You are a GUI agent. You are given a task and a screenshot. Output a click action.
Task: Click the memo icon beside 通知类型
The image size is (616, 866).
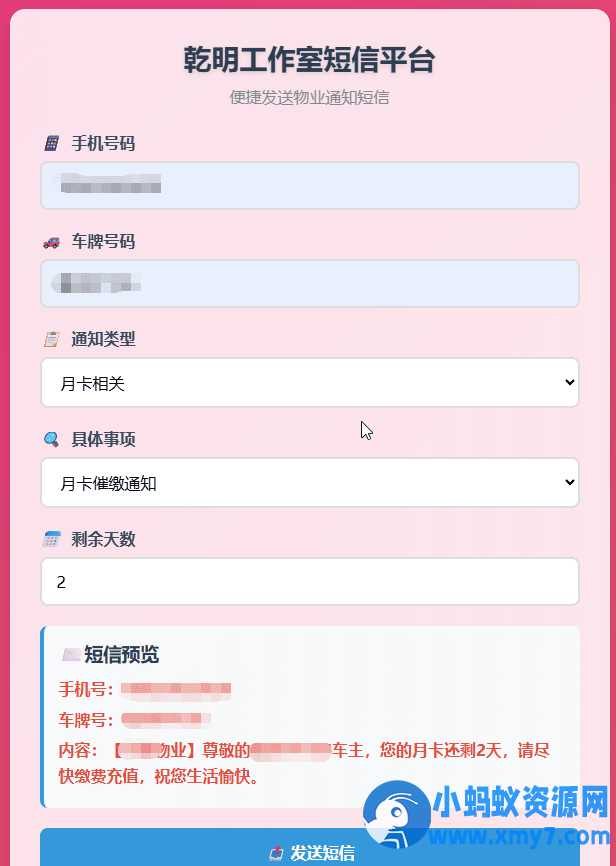(50, 339)
